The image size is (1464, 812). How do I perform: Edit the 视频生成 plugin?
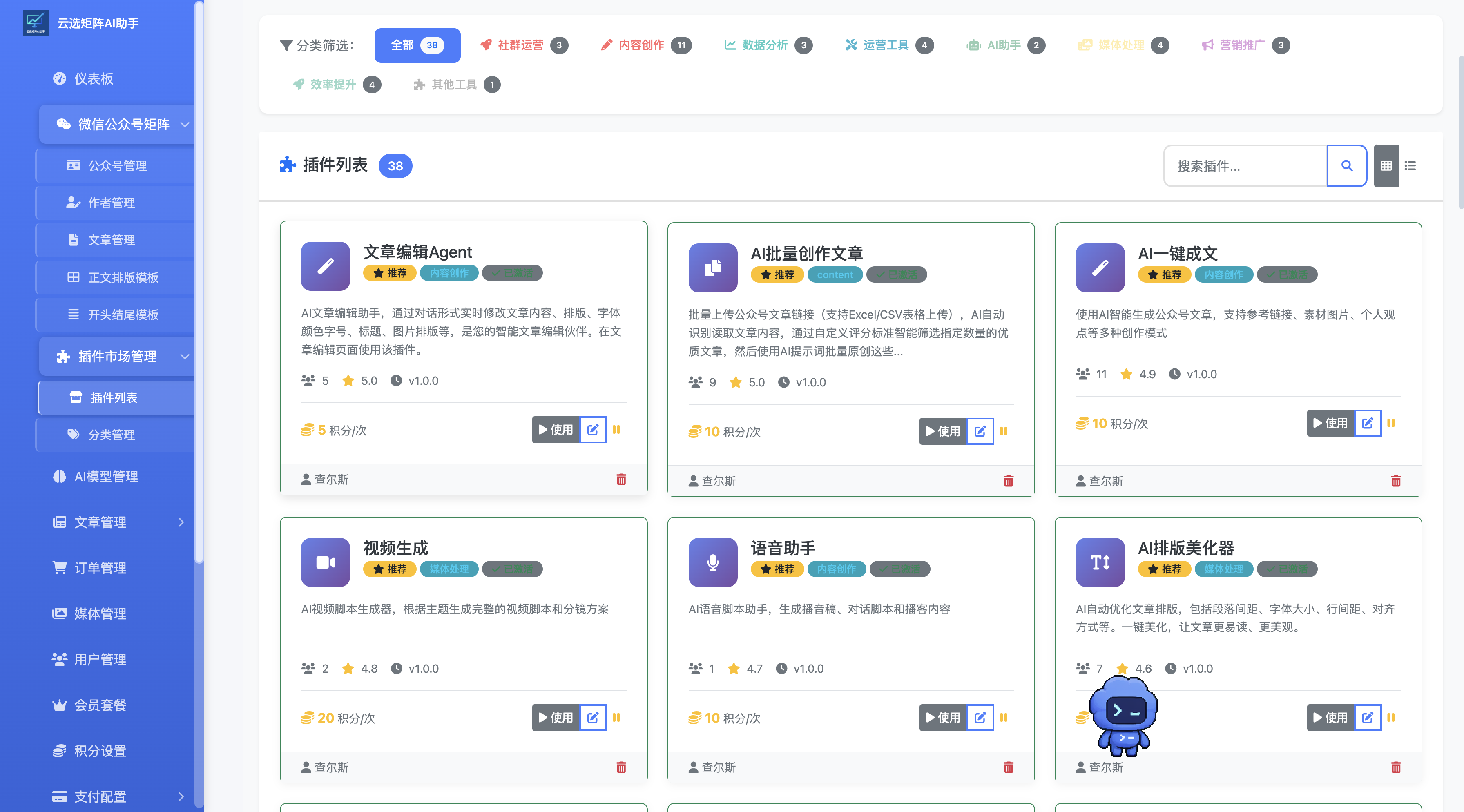point(593,718)
